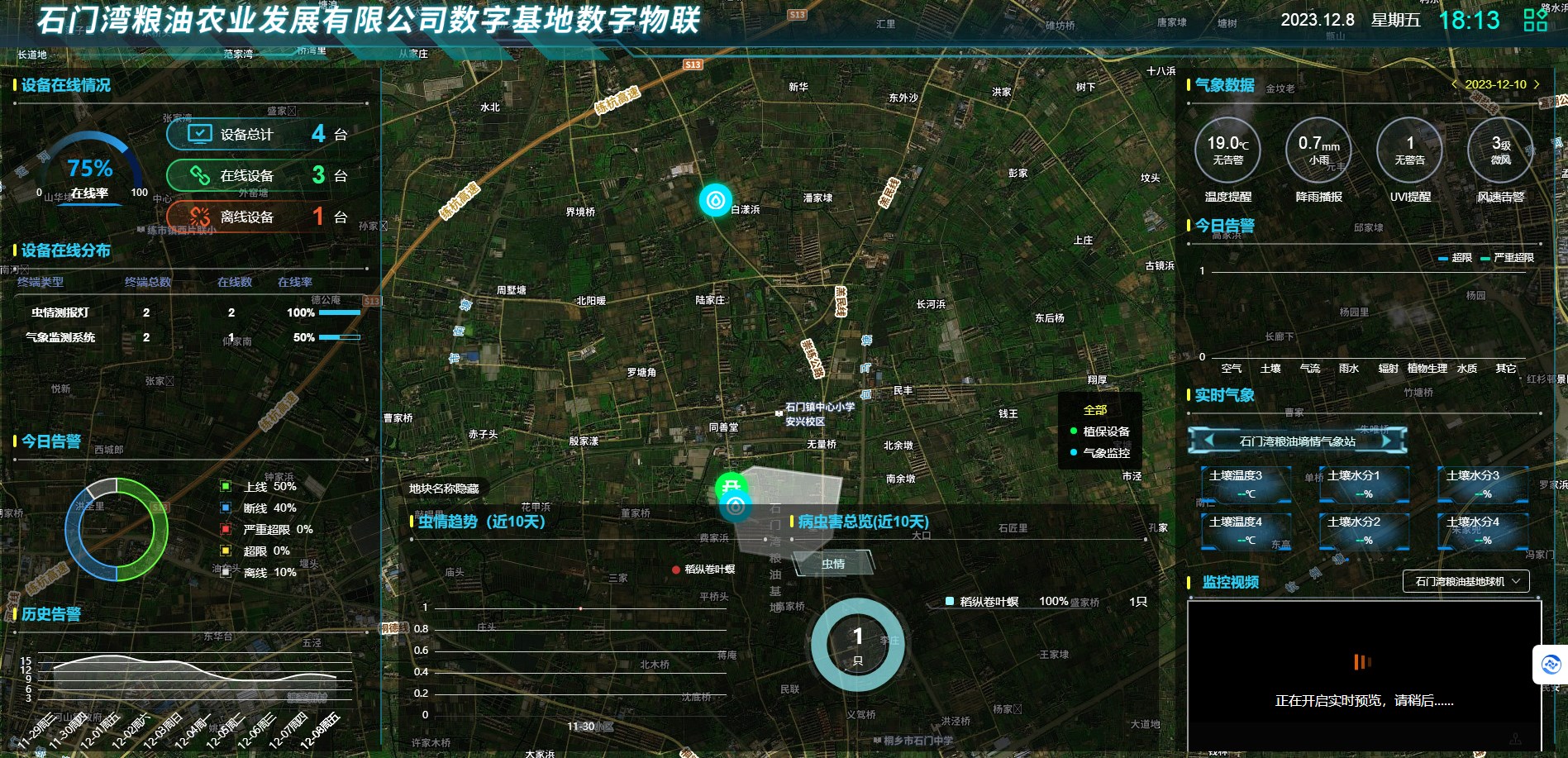Click the 植物生理 axis label
Image resolution: width=1568 pixels, height=758 pixels.
point(1427,369)
